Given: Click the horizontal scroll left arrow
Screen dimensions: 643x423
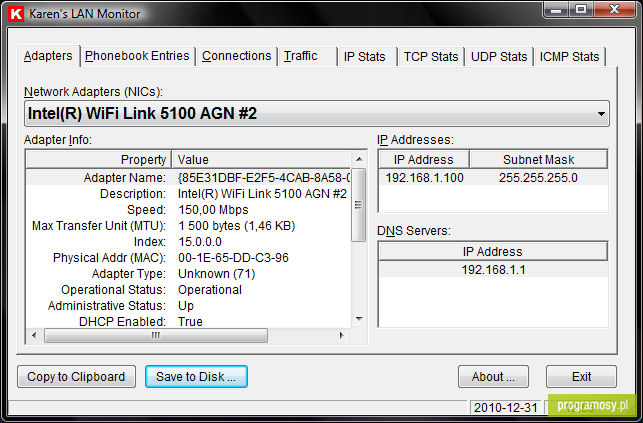Looking at the screenshot, I should click(x=34, y=335).
